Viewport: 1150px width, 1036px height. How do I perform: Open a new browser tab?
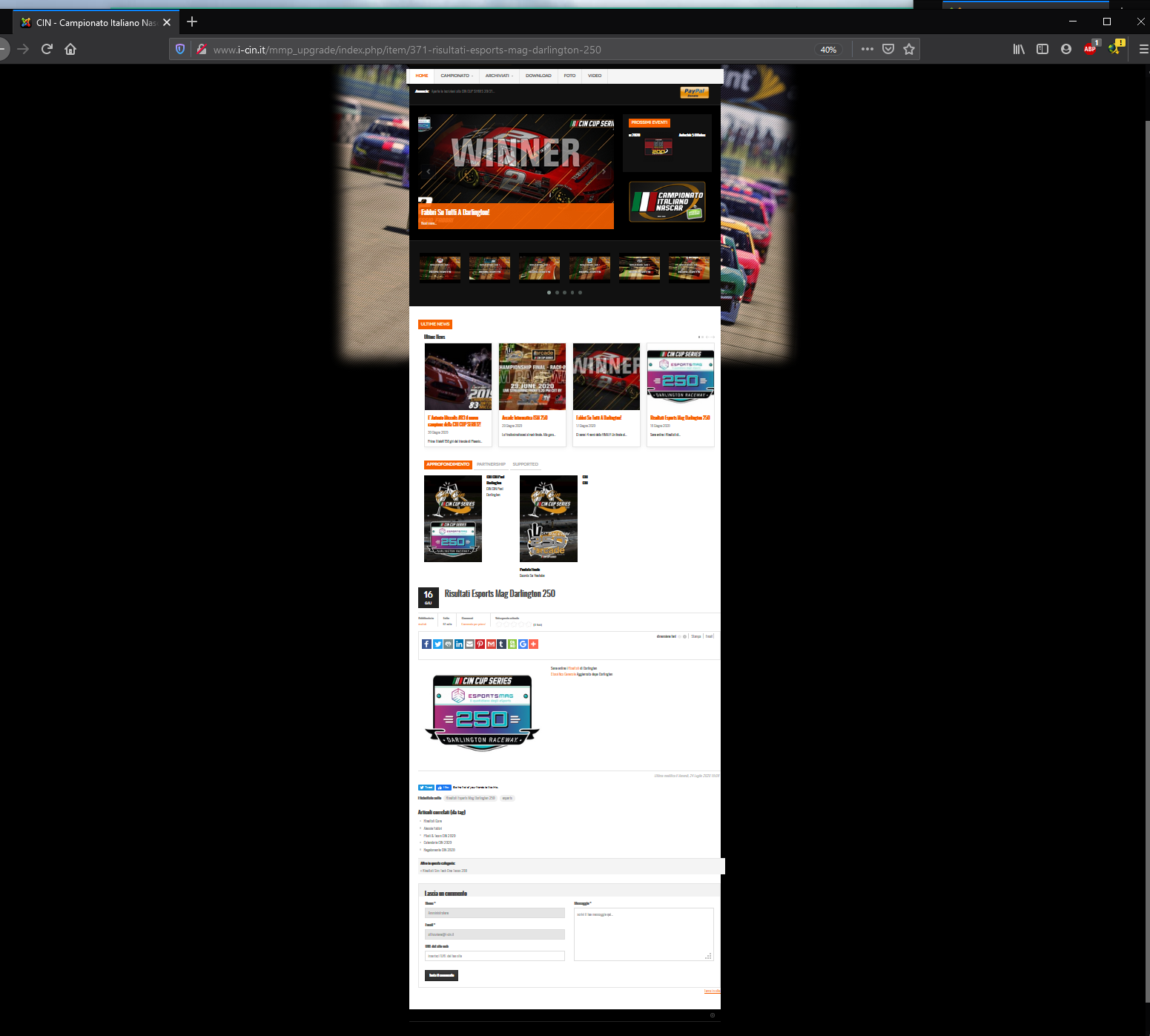tap(192, 22)
